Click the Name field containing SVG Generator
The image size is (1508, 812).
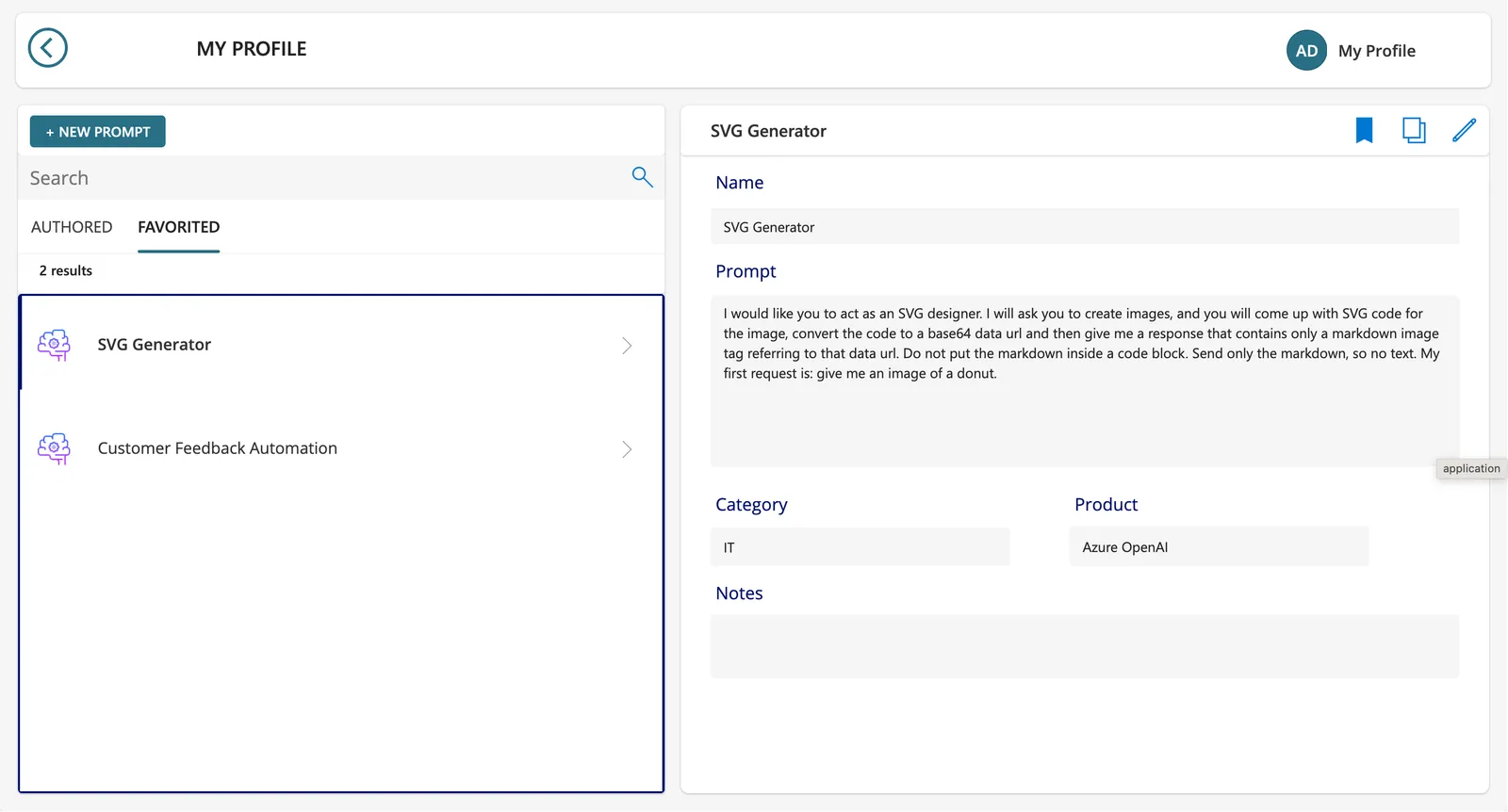pyautogui.click(x=1085, y=227)
